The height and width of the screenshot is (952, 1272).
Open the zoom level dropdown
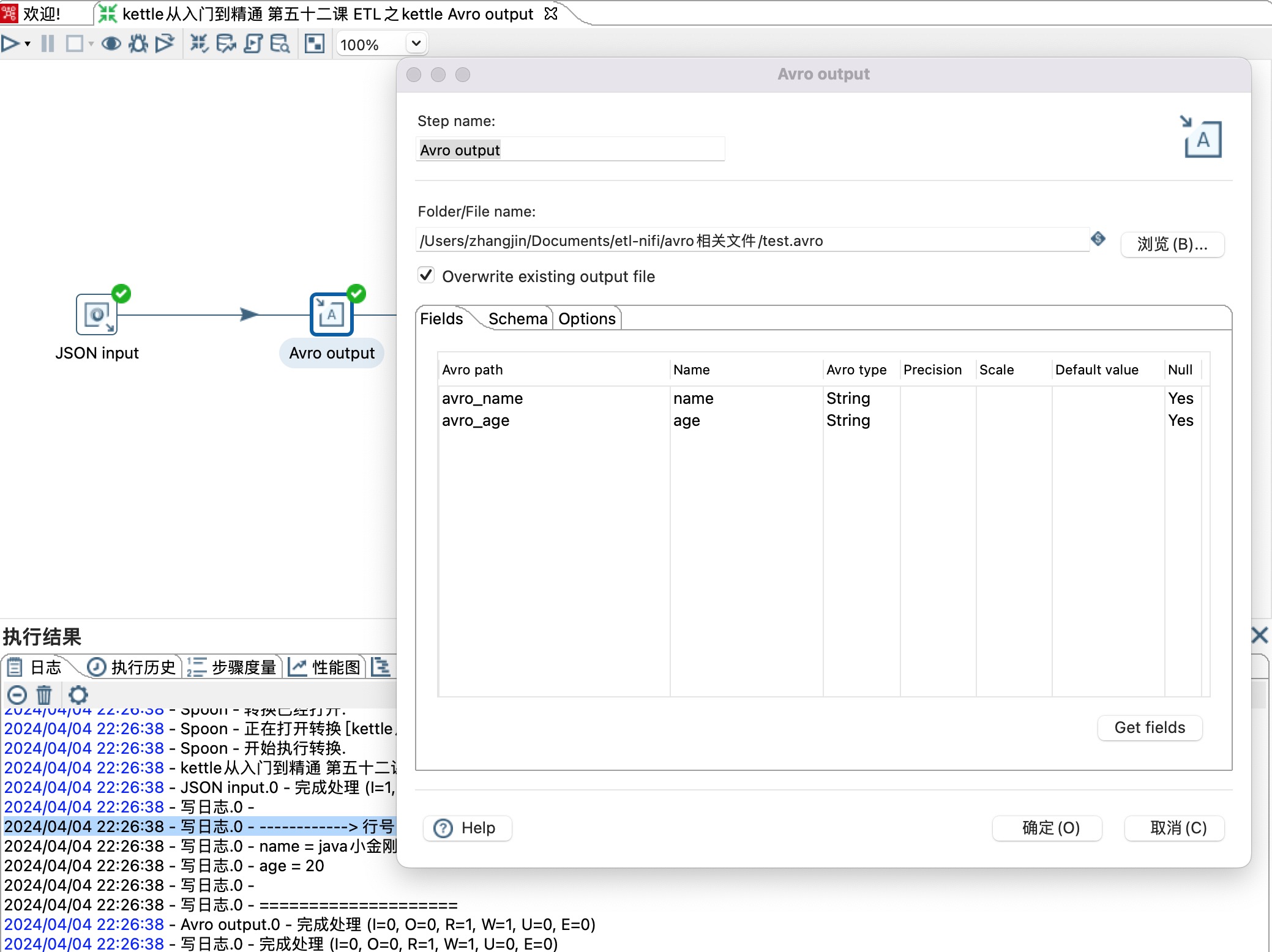coord(415,43)
